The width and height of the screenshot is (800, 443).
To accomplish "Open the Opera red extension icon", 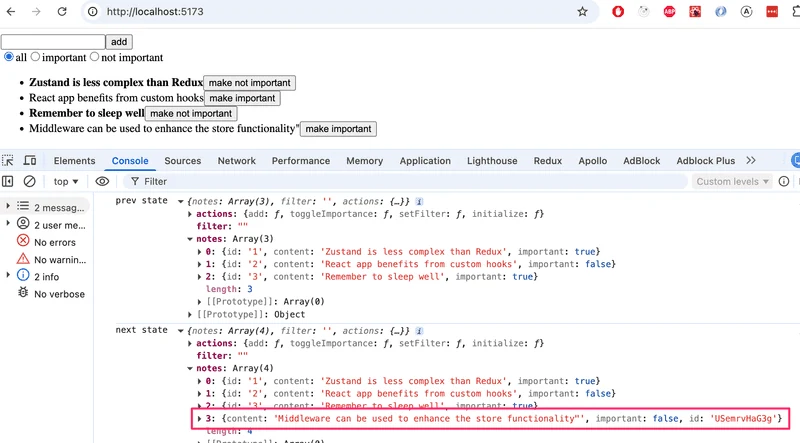I will [x=618, y=11].
